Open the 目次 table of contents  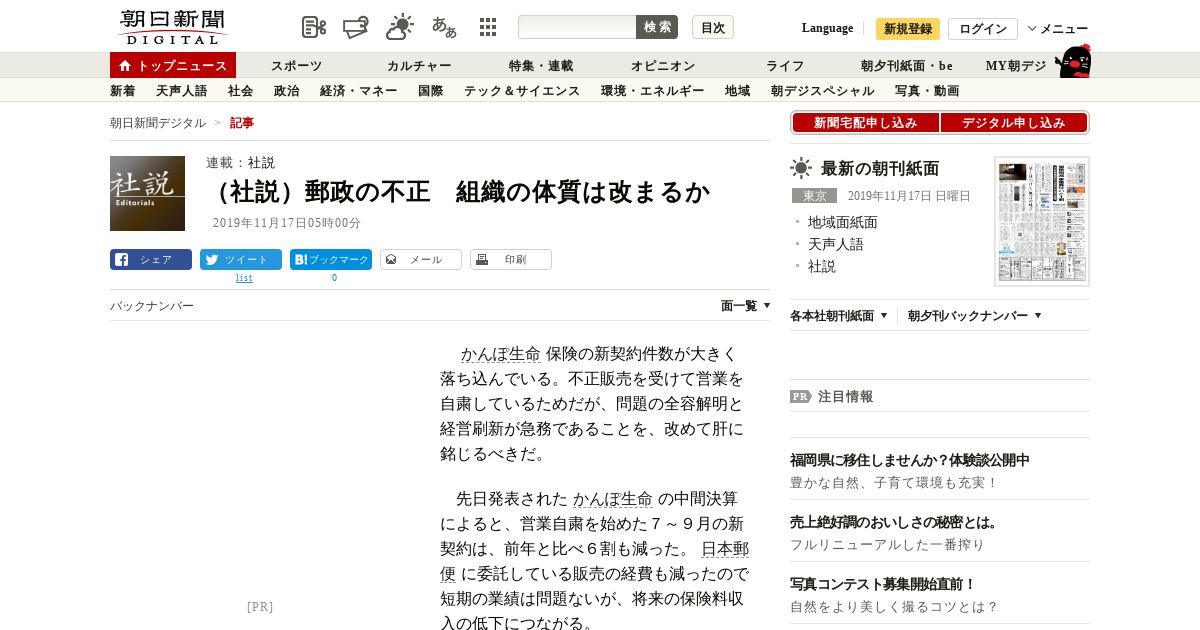pos(713,27)
